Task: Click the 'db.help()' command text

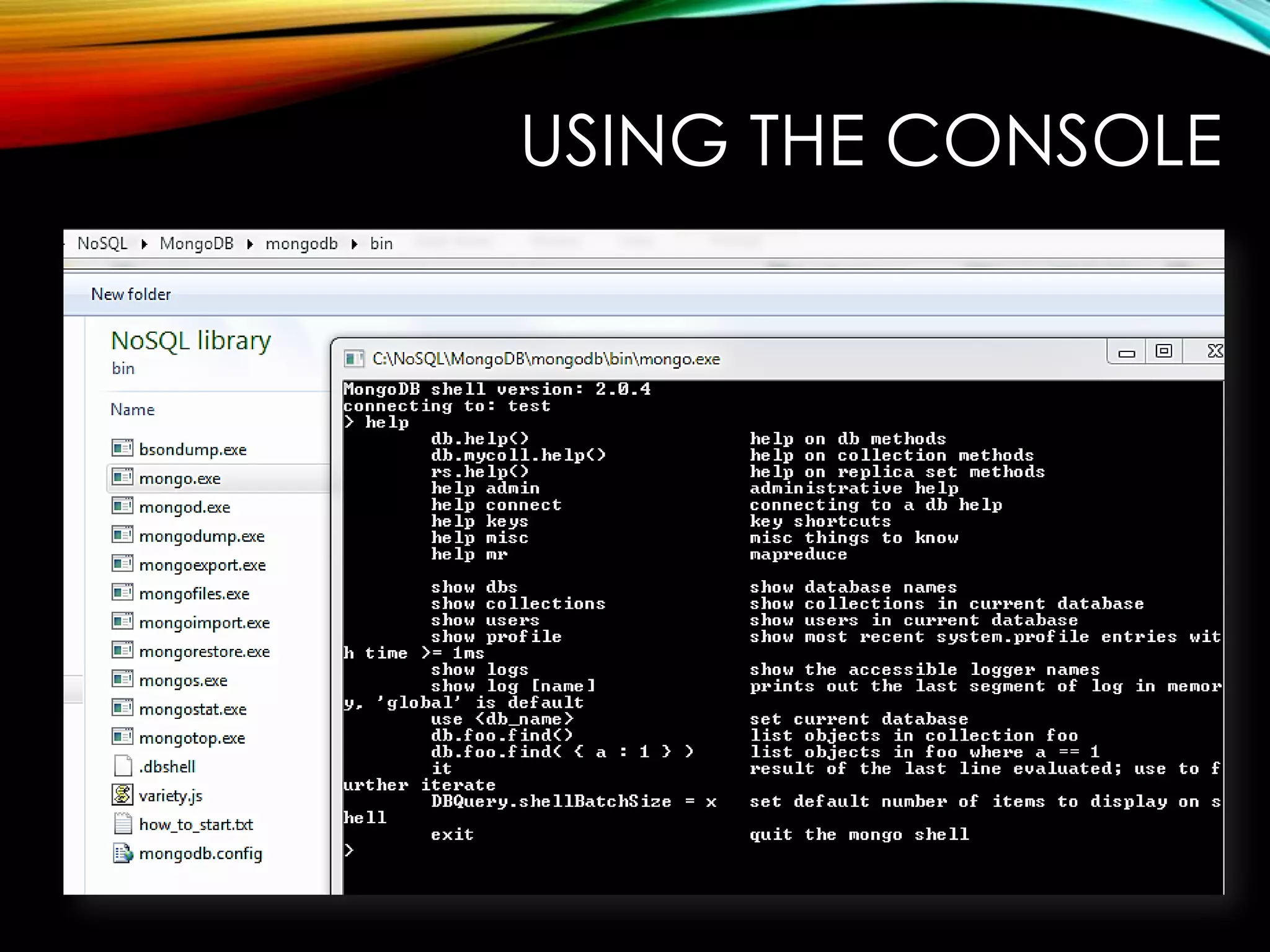Action: tap(480, 439)
